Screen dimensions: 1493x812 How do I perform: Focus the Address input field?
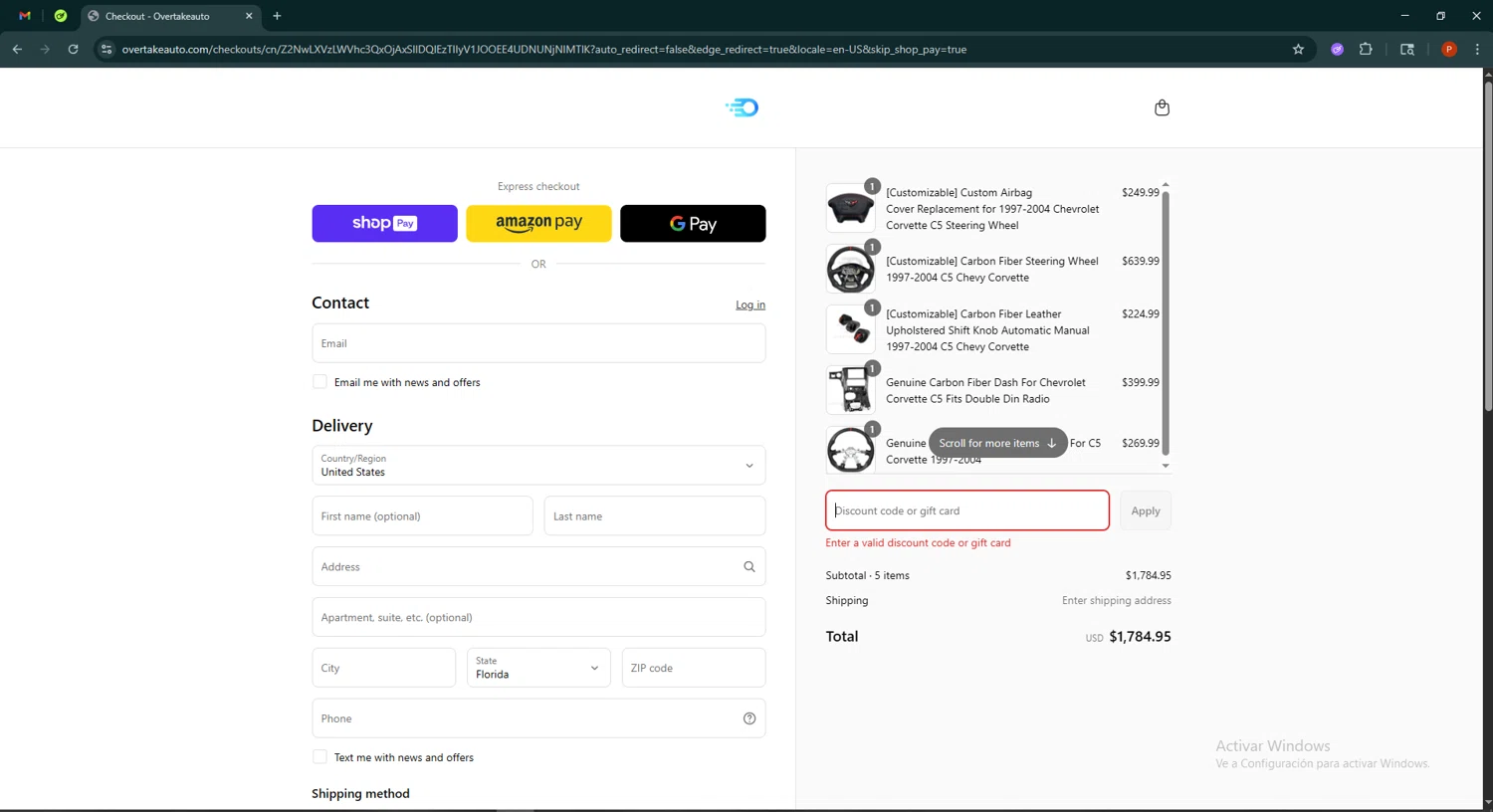click(538, 567)
